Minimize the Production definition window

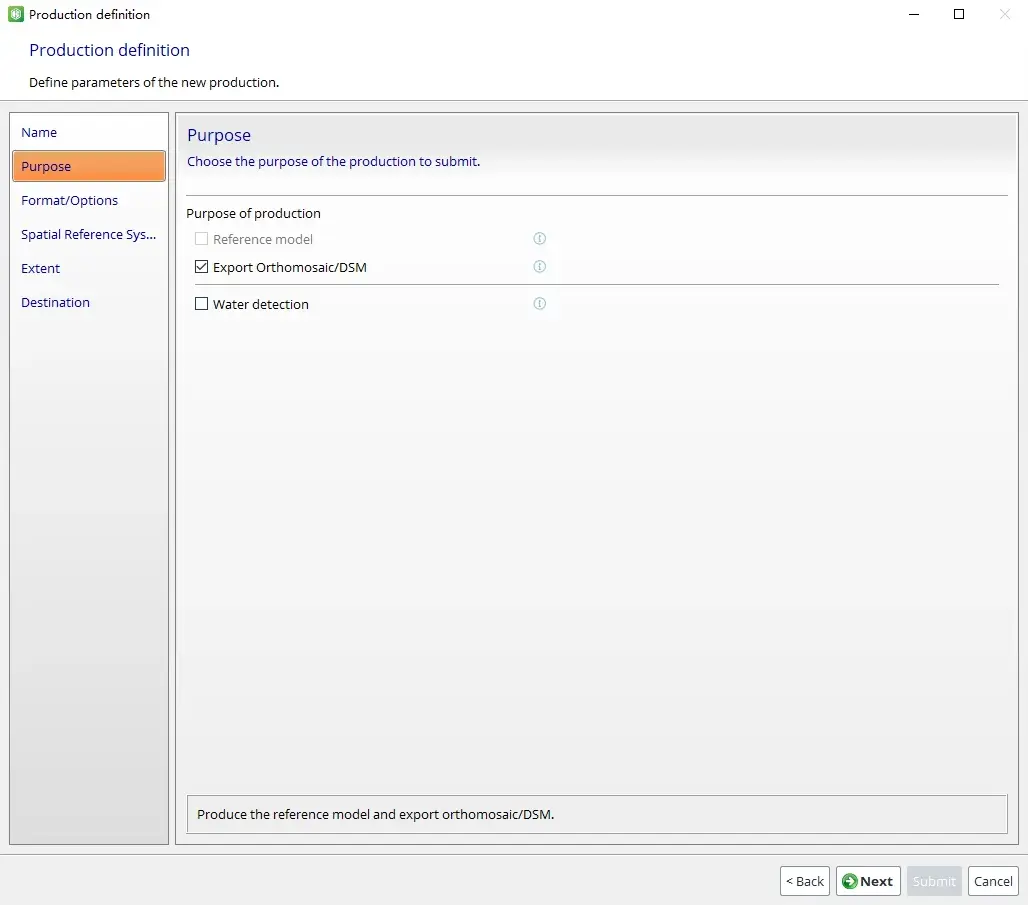tap(914, 14)
